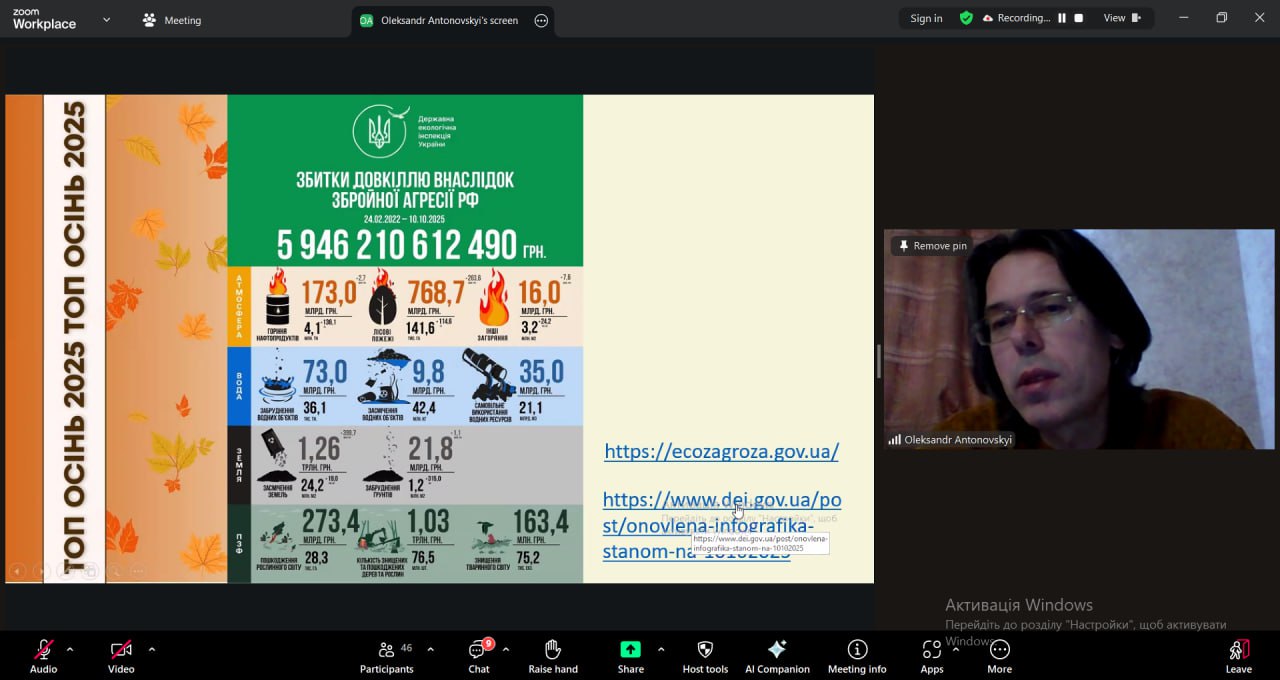Open the More menu
Image resolution: width=1280 pixels, height=680 pixels.
[999, 656]
